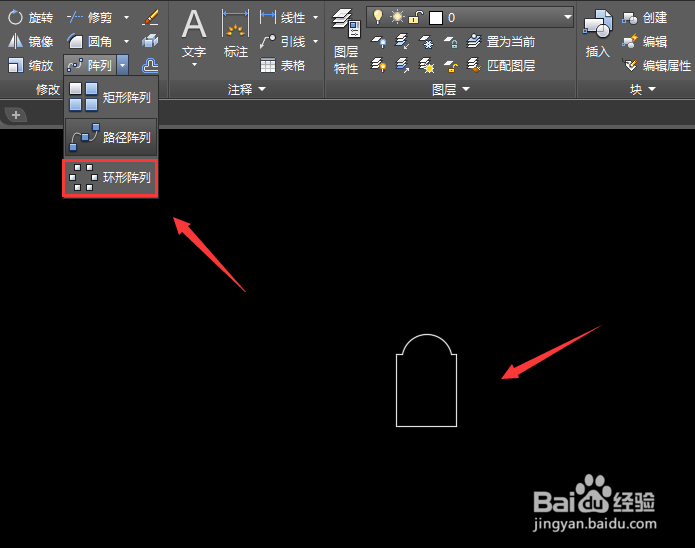
Task: Select the Mirror (镜像) tool
Action: pos(31,42)
